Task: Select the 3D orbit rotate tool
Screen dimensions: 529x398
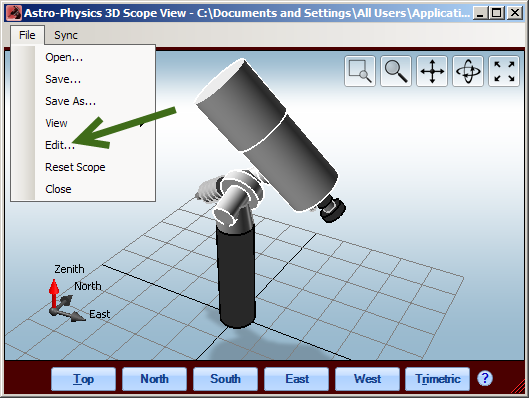Action: (468, 71)
